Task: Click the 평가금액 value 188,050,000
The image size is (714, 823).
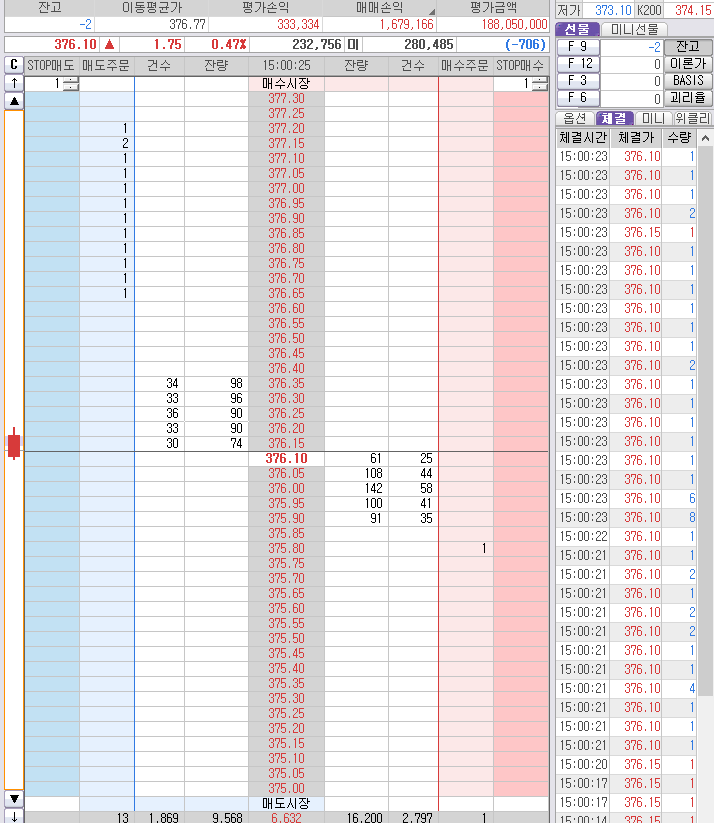Action: [514, 25]
